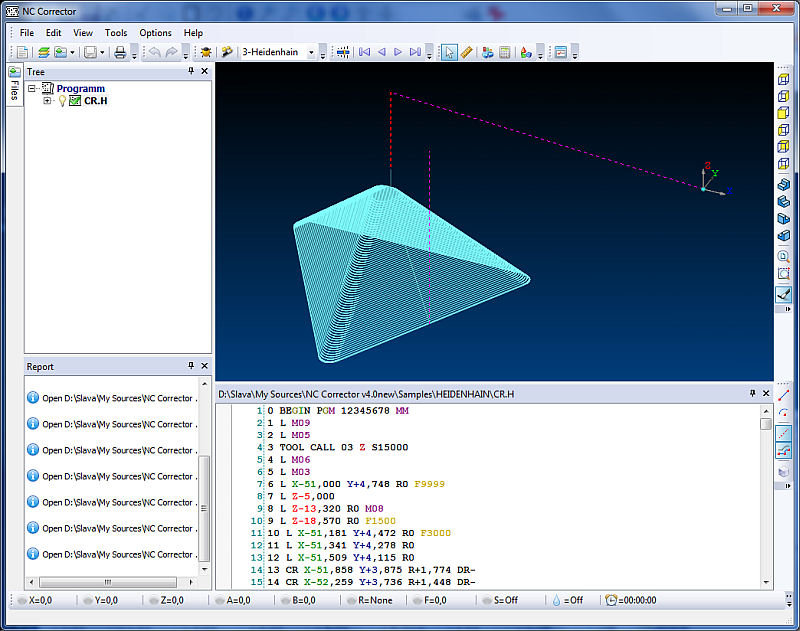
Task: Click the paintbrush icon in right toolbar
Action: click(x=784, y=294)
